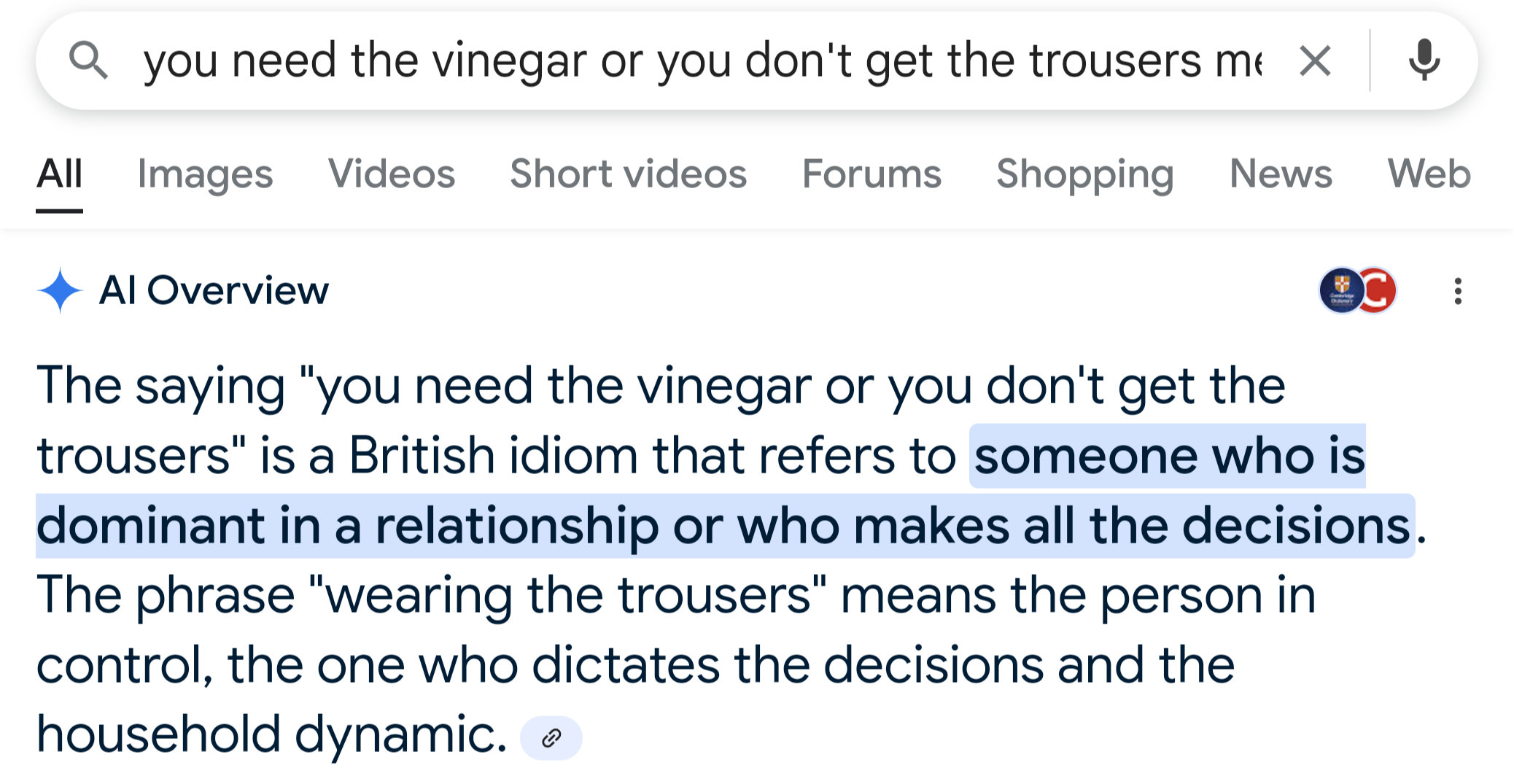
Task: Select the All results tab
Action: point(60,174)
